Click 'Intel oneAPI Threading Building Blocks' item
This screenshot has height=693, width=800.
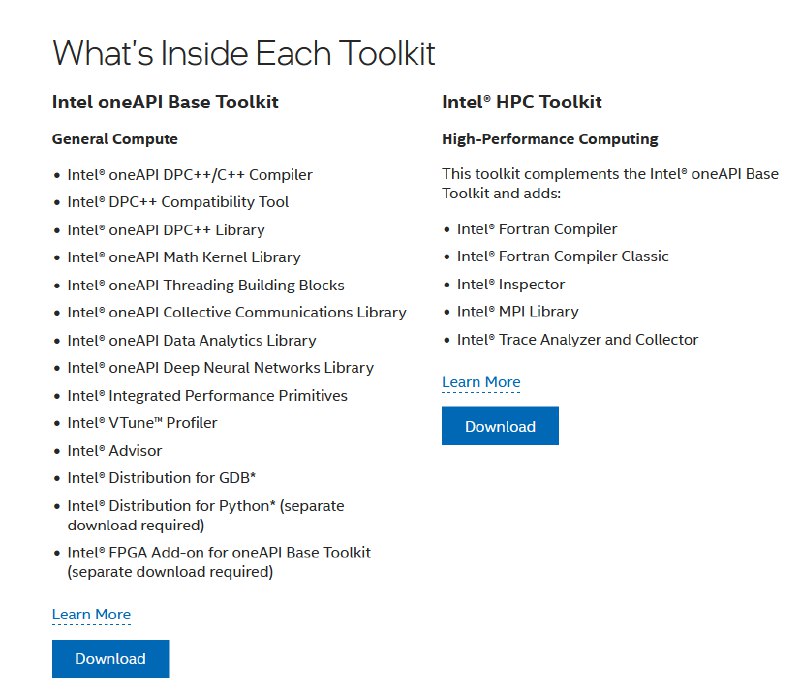[206, 285]
